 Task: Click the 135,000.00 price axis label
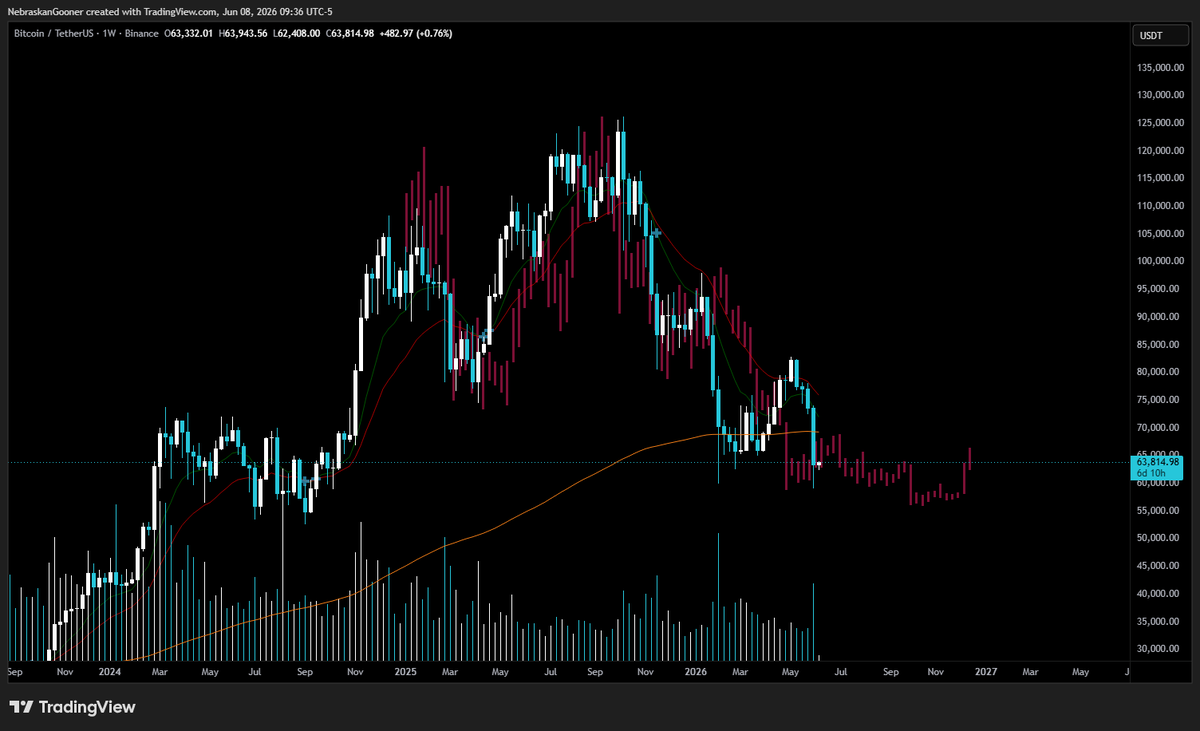pyautogui.click(x=1160, y=68)
